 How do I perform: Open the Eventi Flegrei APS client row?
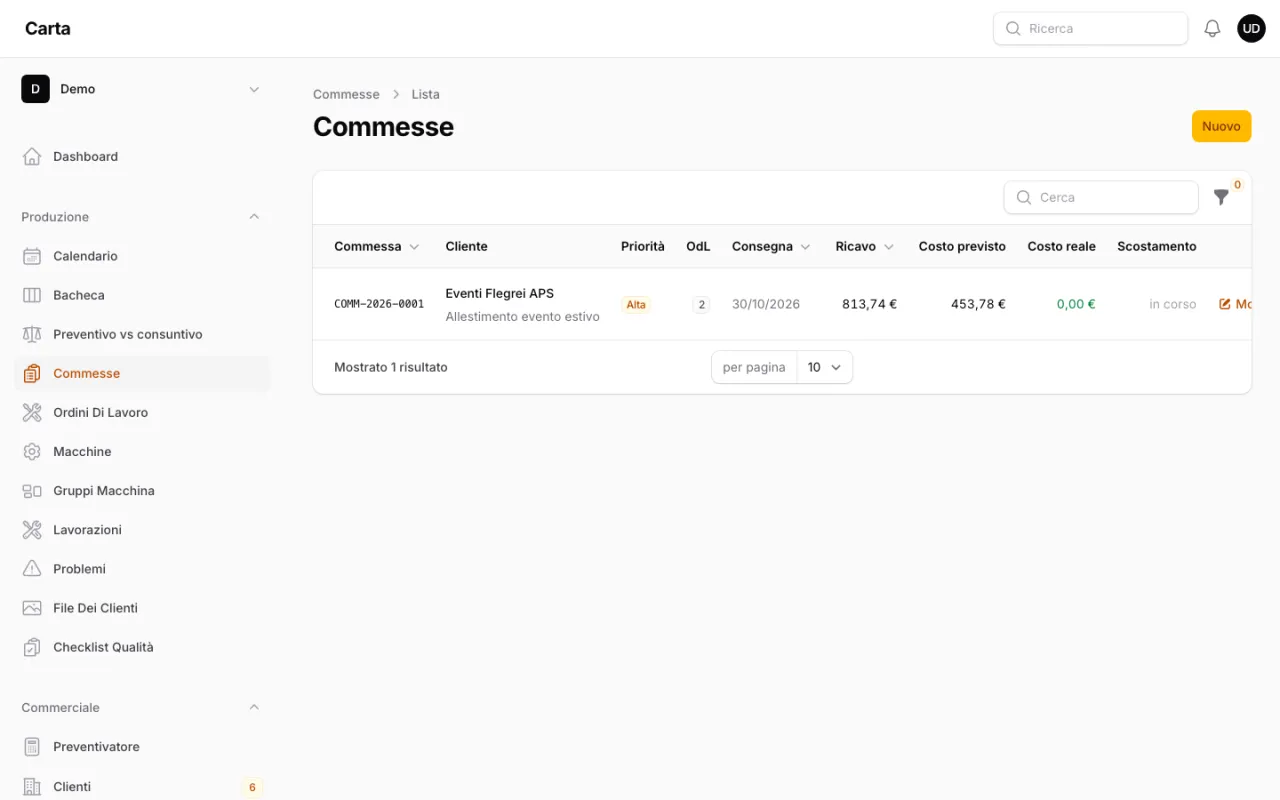[782, 304]
